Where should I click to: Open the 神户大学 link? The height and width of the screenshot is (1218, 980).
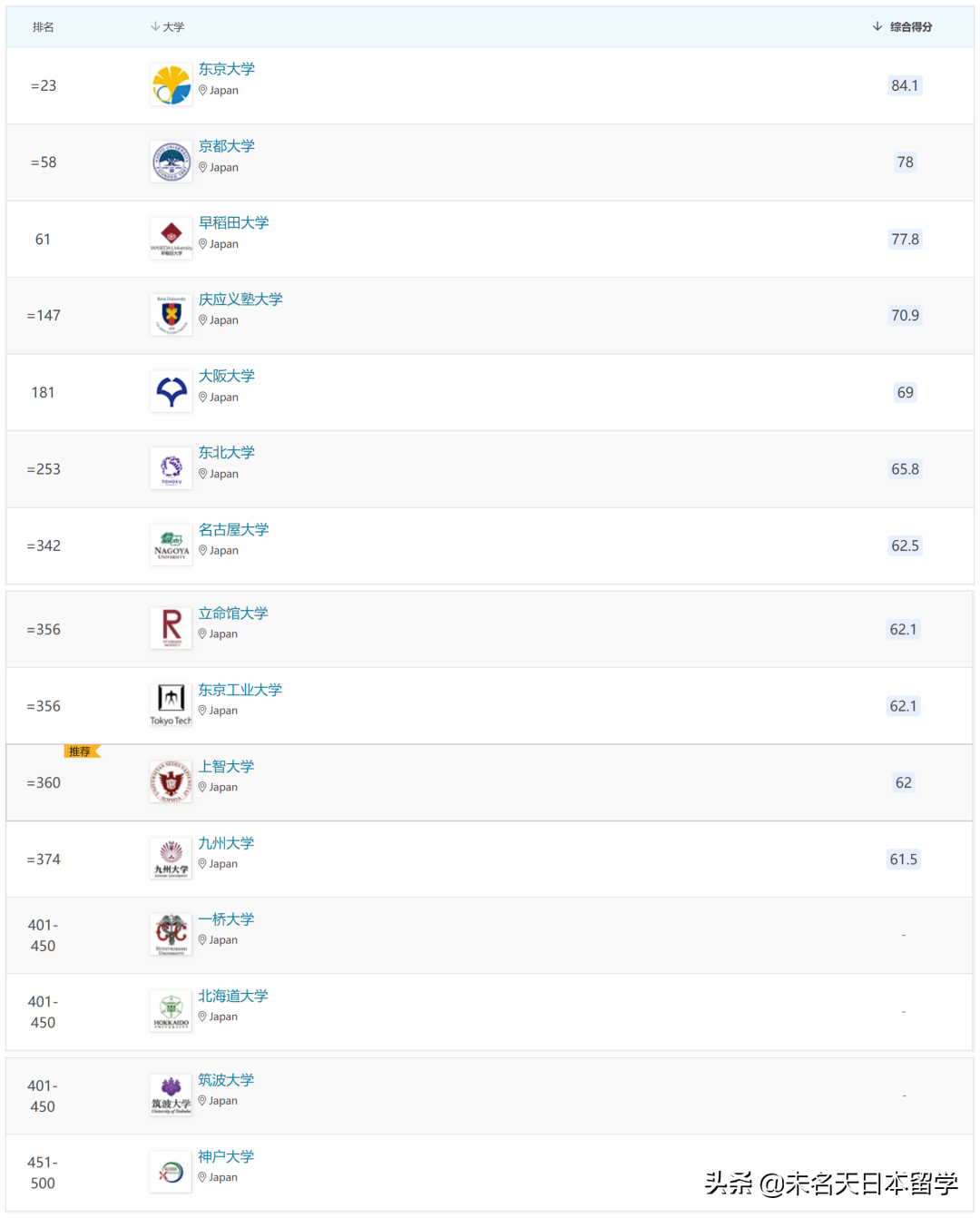click(x=226, y=1155)
